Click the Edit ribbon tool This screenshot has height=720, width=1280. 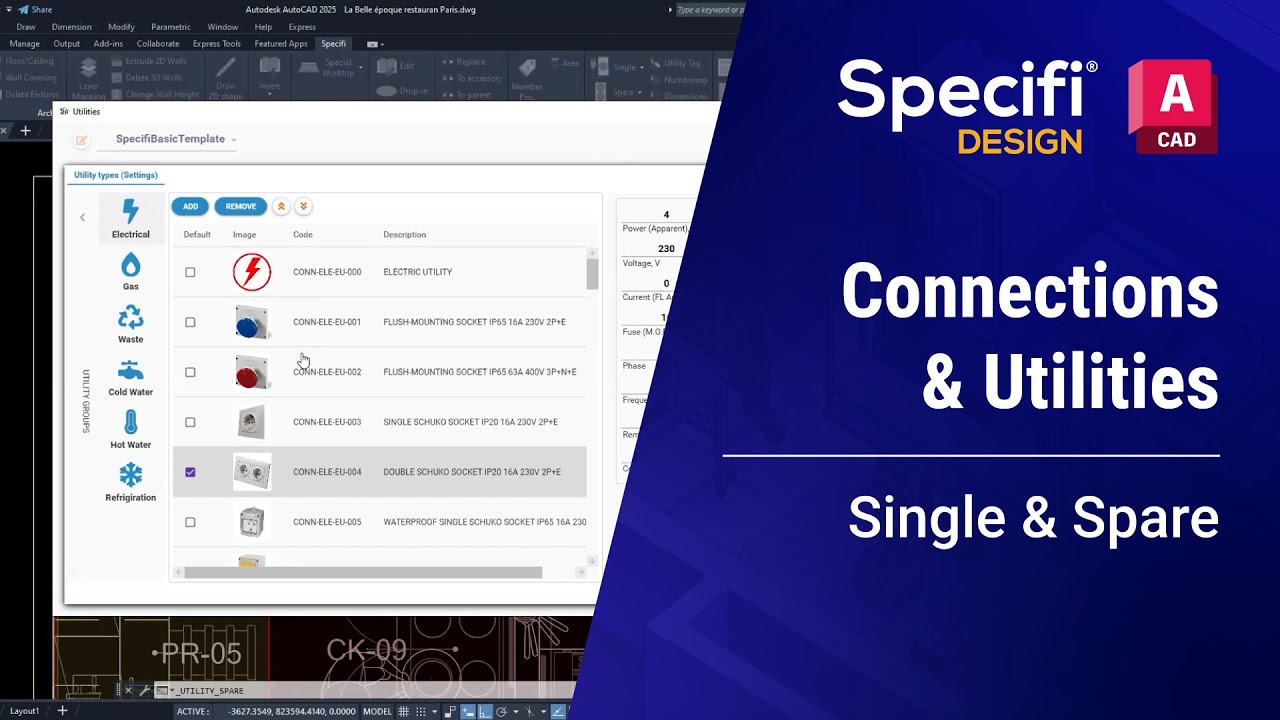[x=396, y=66]
